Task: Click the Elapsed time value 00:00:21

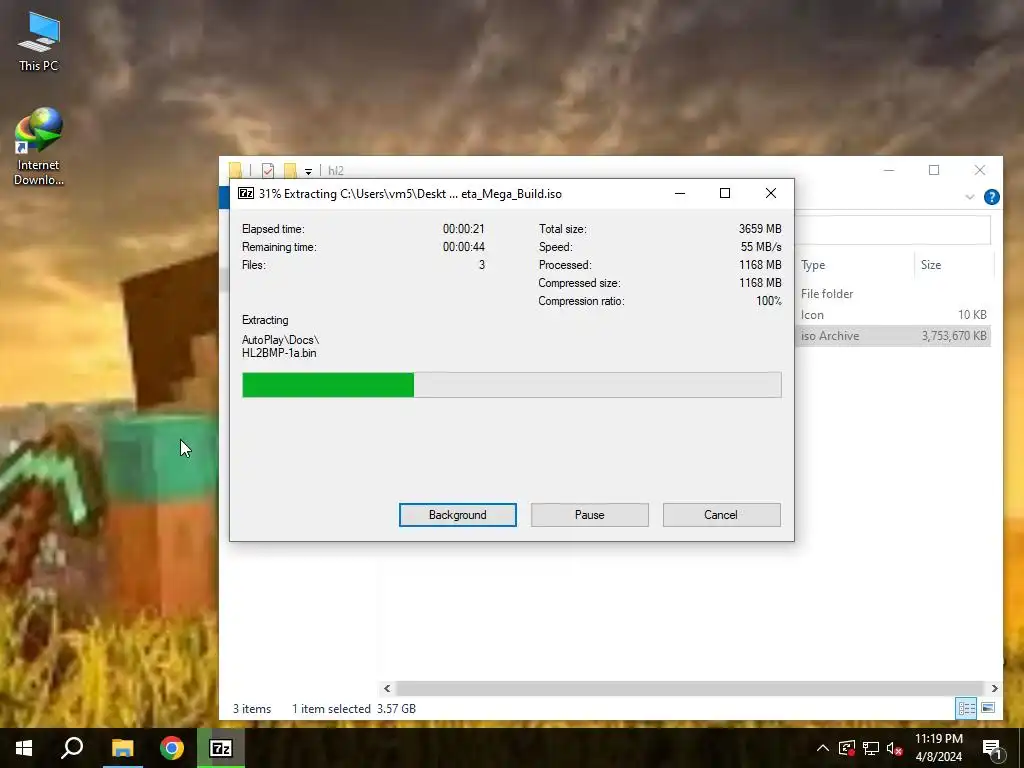Action: pyautogui.click(x=464, y=229)
